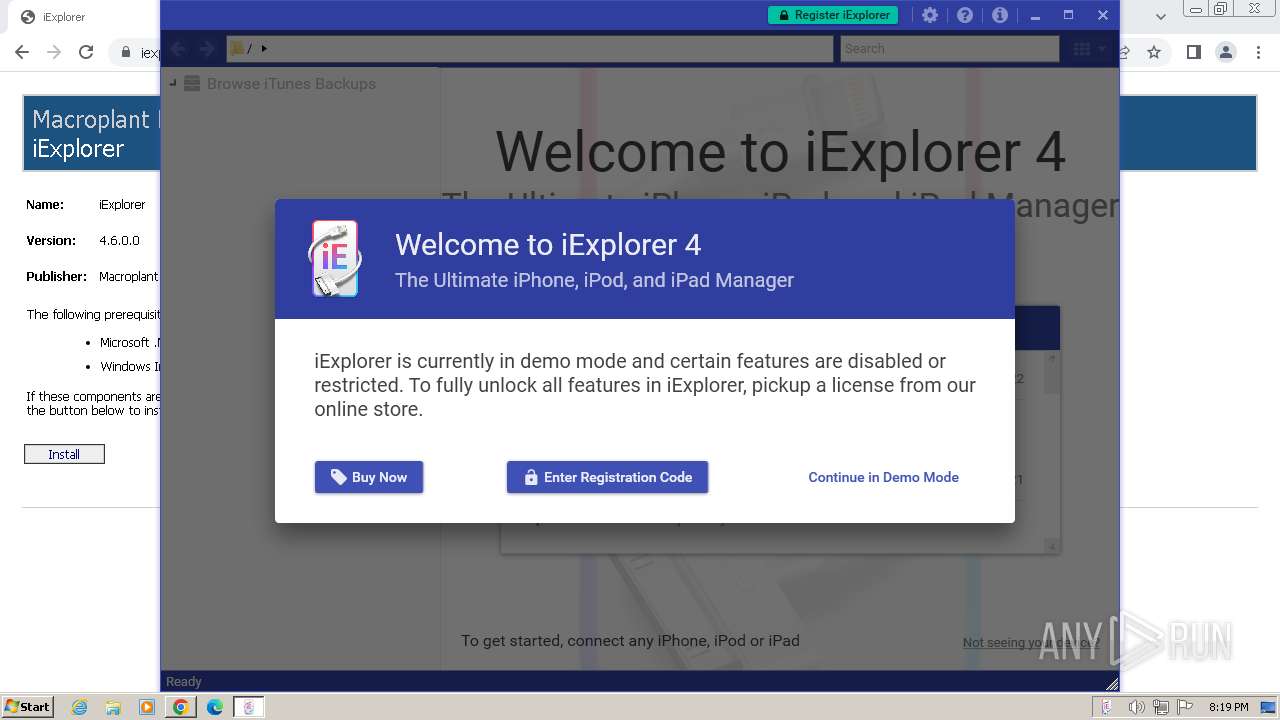Click the Install button on the Chrome page
The width and height of the screenshot is (1280, 720).
point(64,454)
